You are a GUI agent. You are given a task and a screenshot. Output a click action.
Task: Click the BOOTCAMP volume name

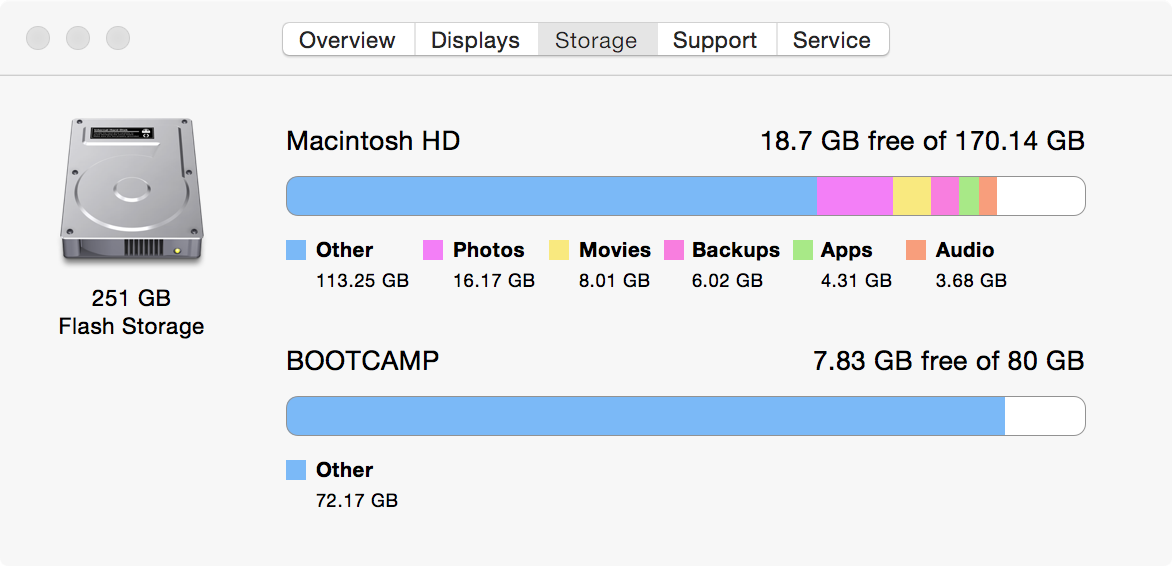pyautogui.click(x=363, y=361)
